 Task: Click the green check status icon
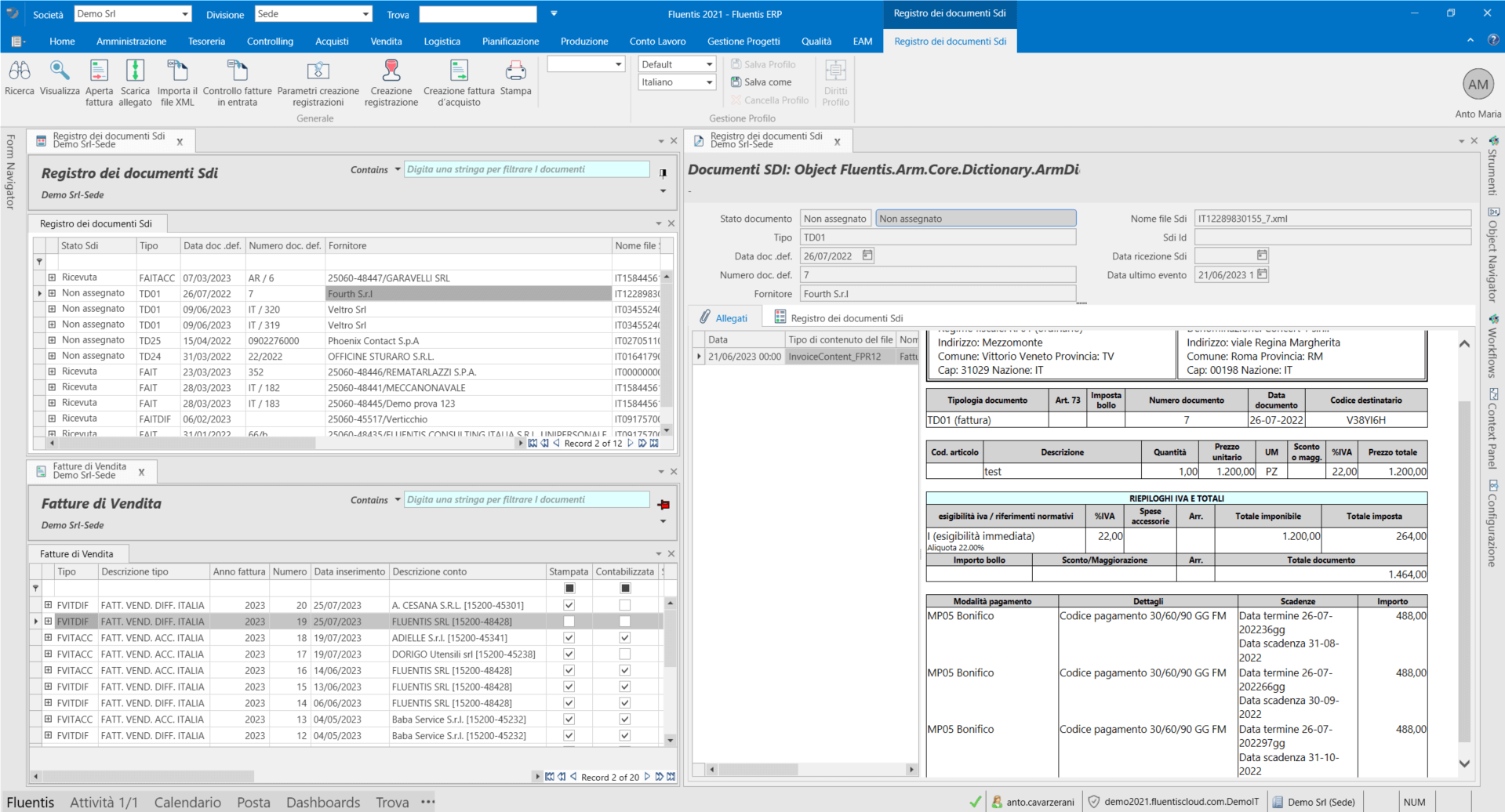point(975,802)
